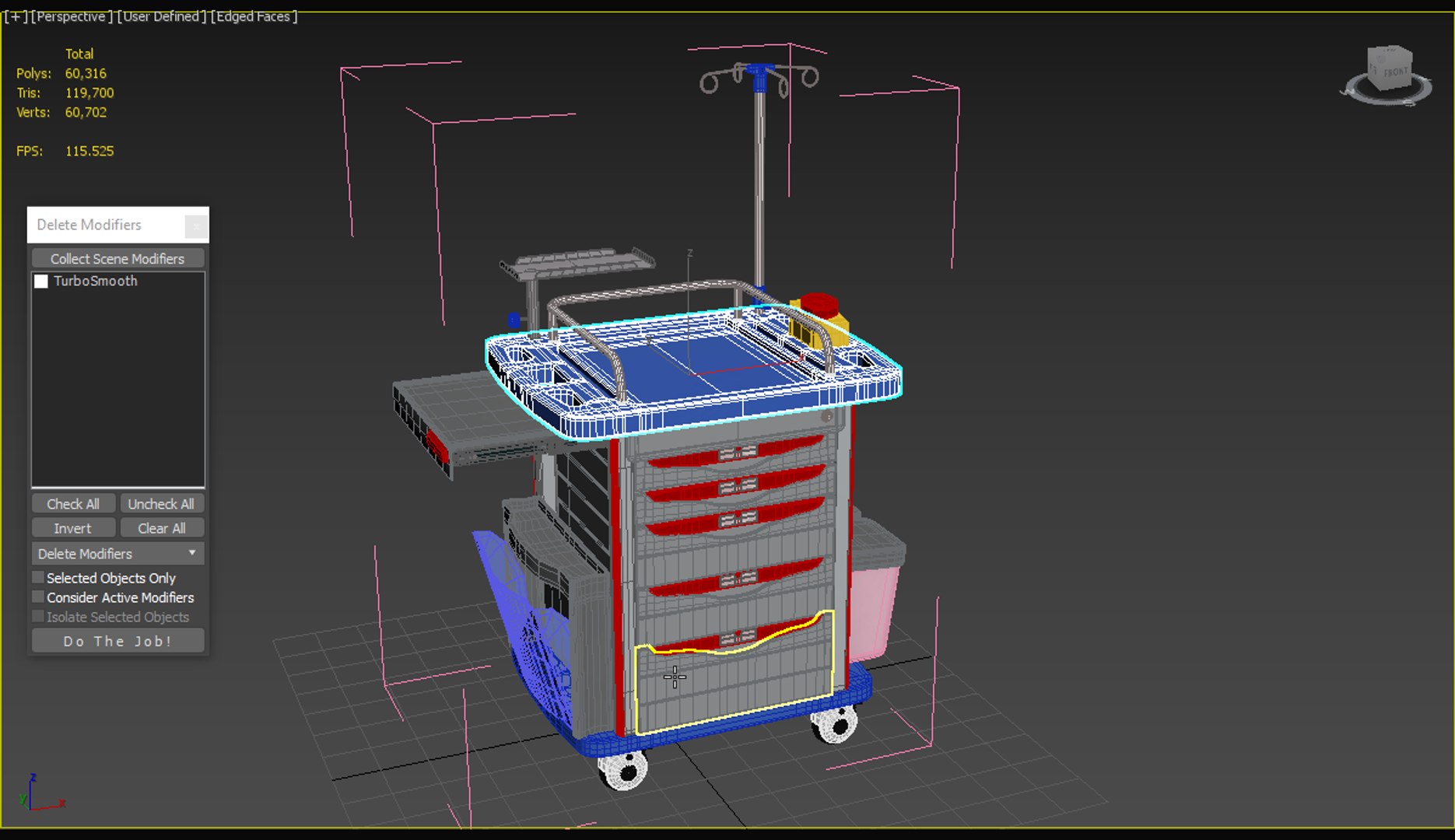
Task: Open the [User Defined] shading menu
Action: pyautogui.click(x=162, y=16)
